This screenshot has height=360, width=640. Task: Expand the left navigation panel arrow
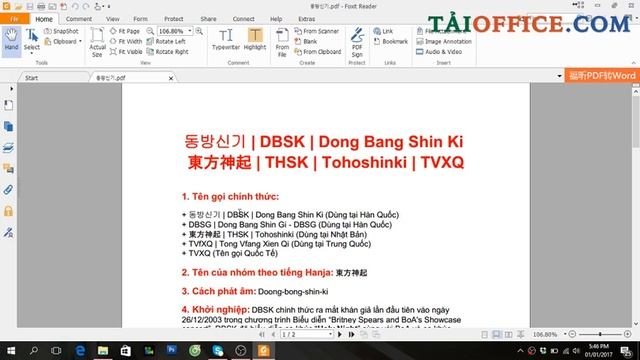[x=11, y=89]
